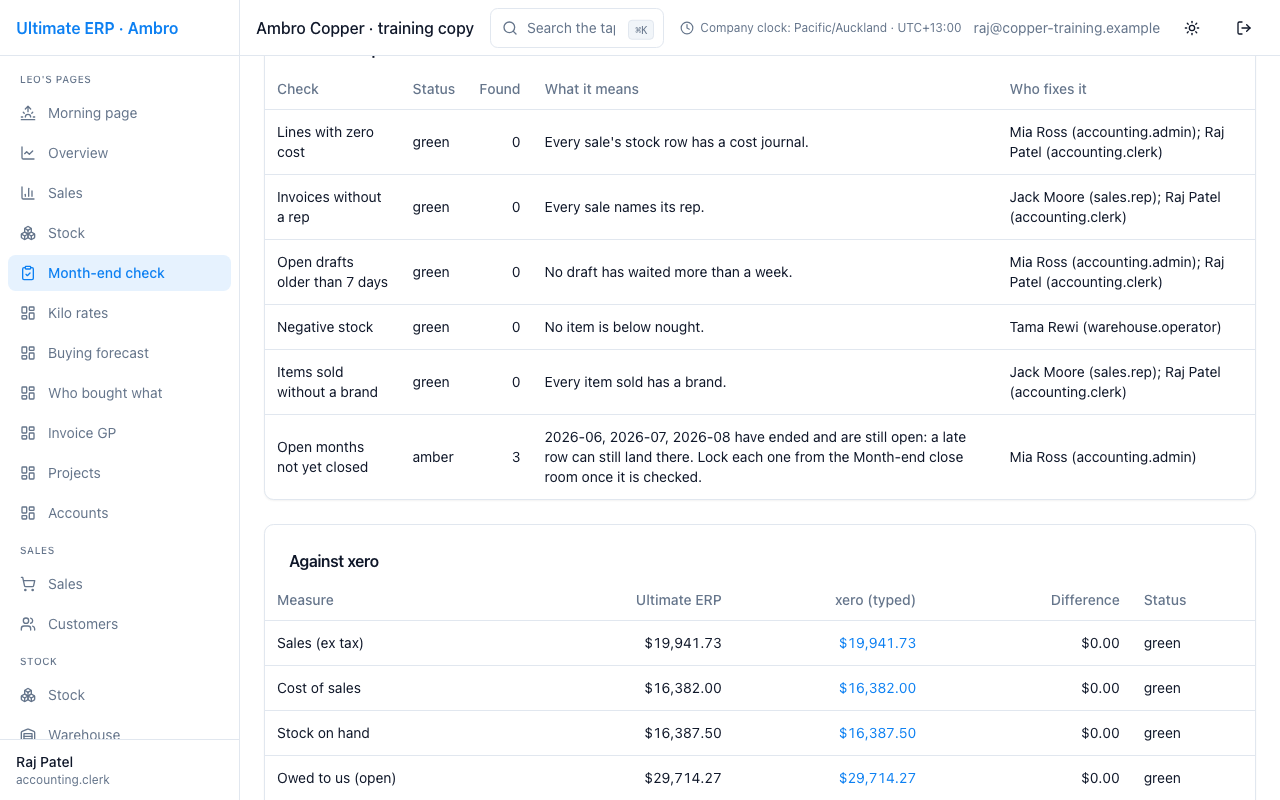This screenshot has height=800, width=1280.
Task: Click the bar chart icon beside Leo's Sales
Action: (28, 193)
